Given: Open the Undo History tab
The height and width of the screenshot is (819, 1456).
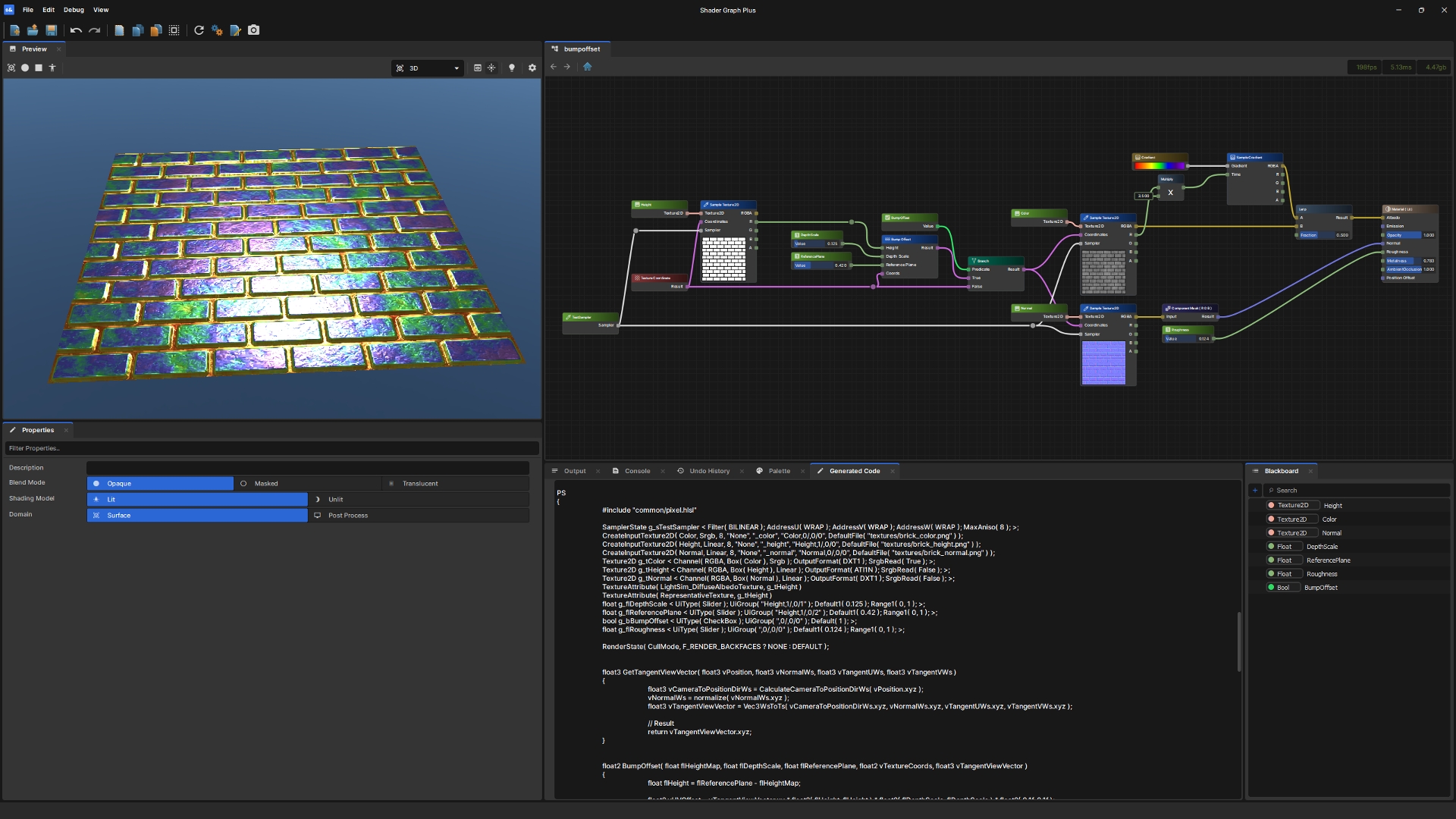Looking at the screenshot, I should [x=709, y=471].
